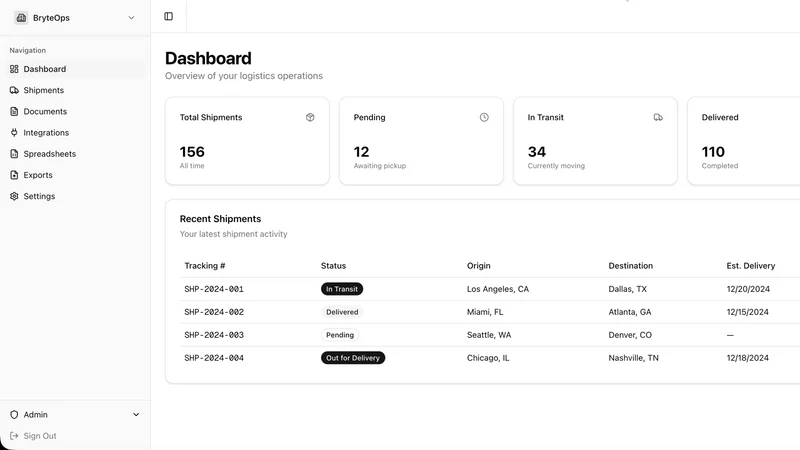Click the Recent Shipments heading
The width and height of the screenshot is (800, 450).
220,219
